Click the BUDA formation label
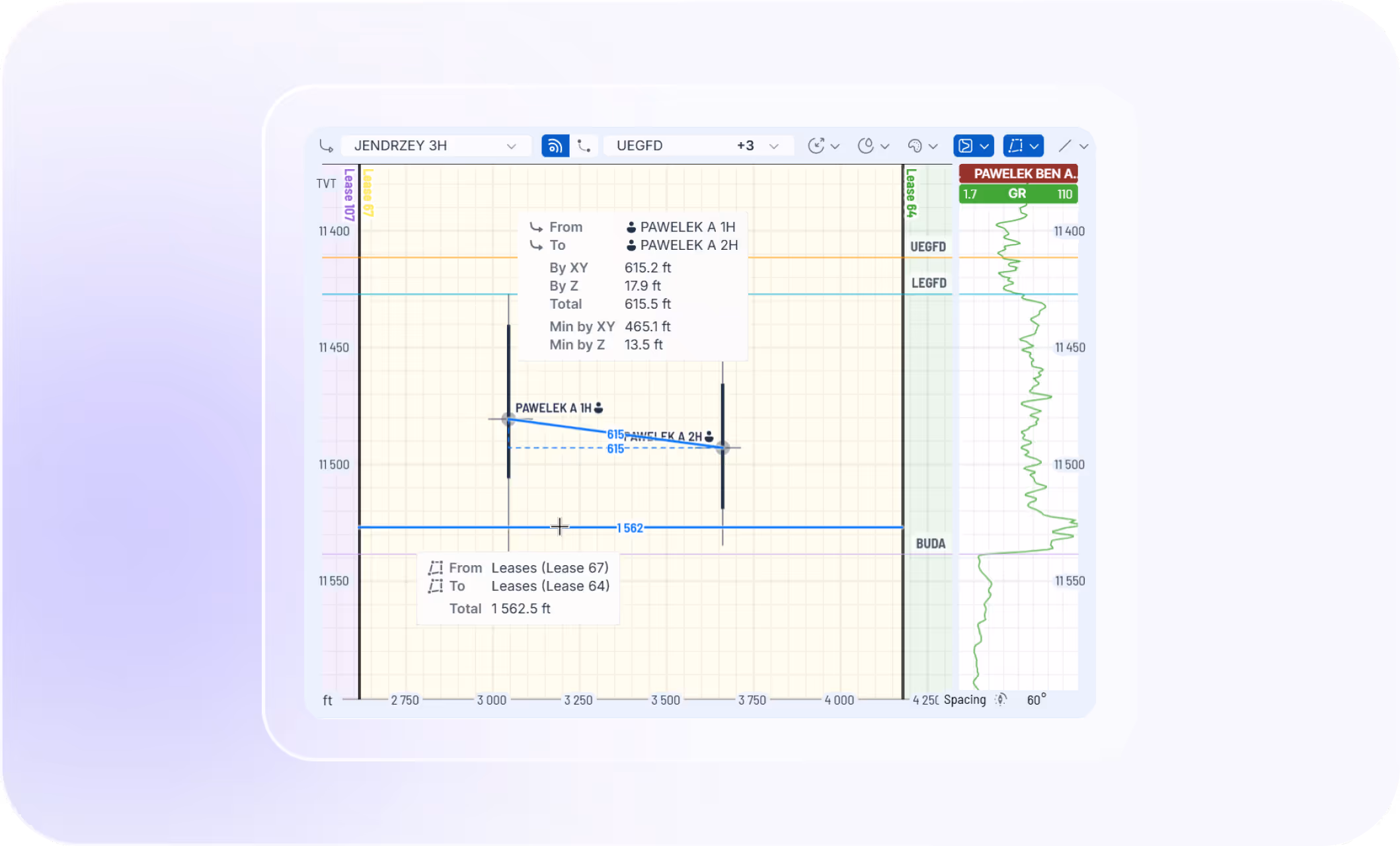 pyautogui.click(x=930, y=543)
